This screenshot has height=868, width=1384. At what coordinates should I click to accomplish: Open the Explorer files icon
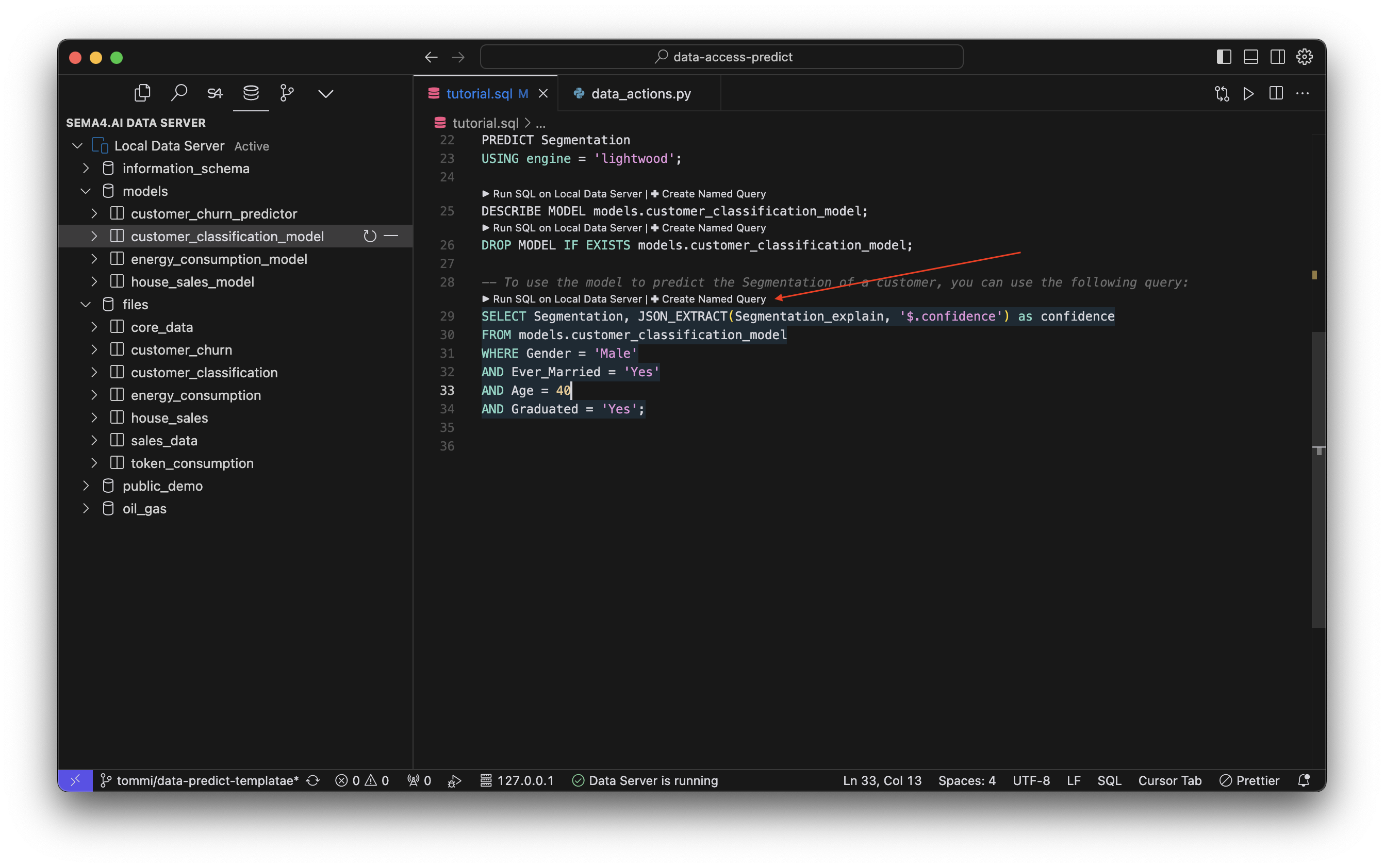tap(142, 93)
